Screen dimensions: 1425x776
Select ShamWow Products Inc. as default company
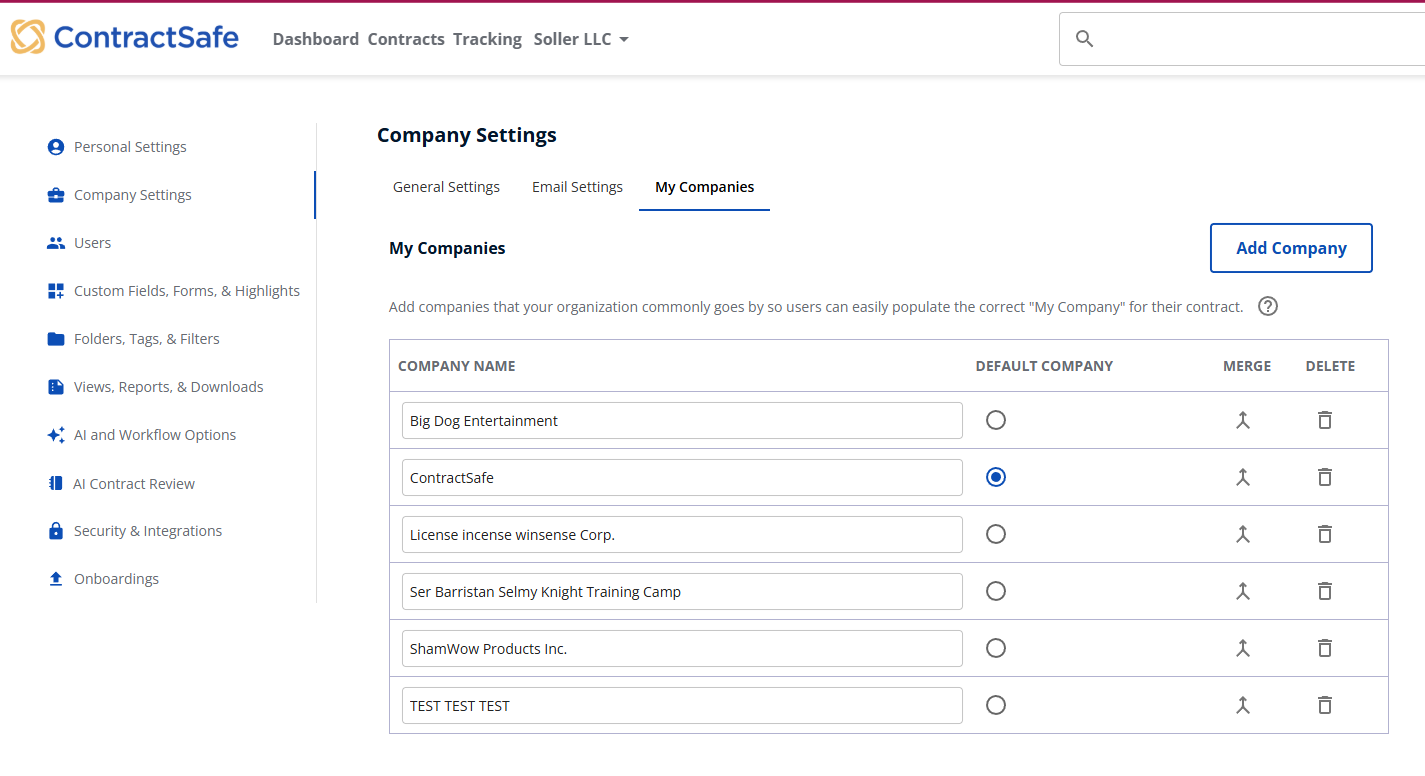tap(995, 649)
